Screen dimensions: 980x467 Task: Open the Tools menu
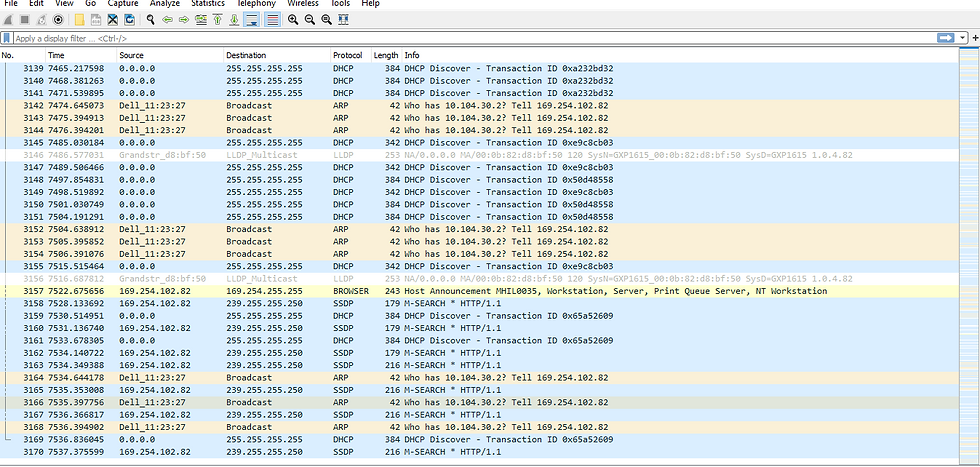(341, 4)
